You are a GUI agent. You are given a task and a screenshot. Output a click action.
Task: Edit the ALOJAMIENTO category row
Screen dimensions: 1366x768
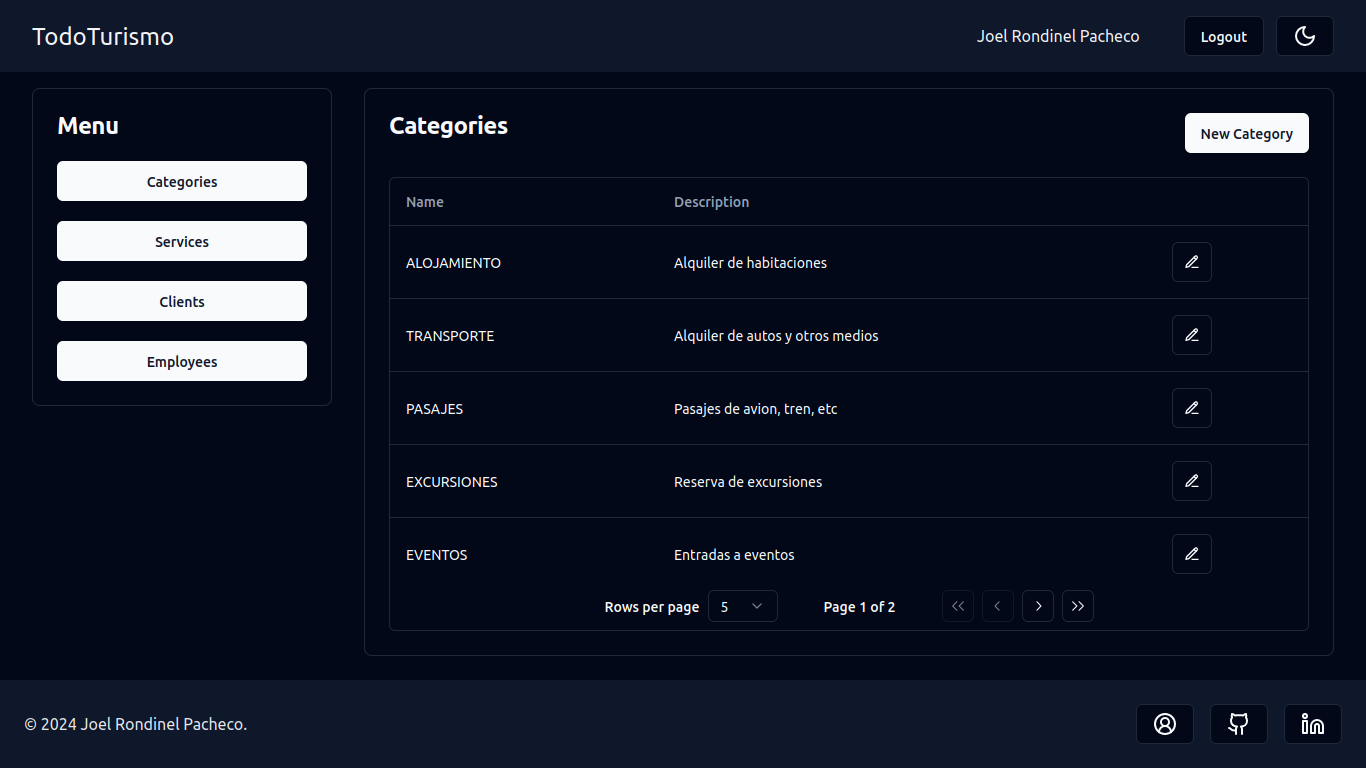pyautogui.click(x=1191, y=262)
